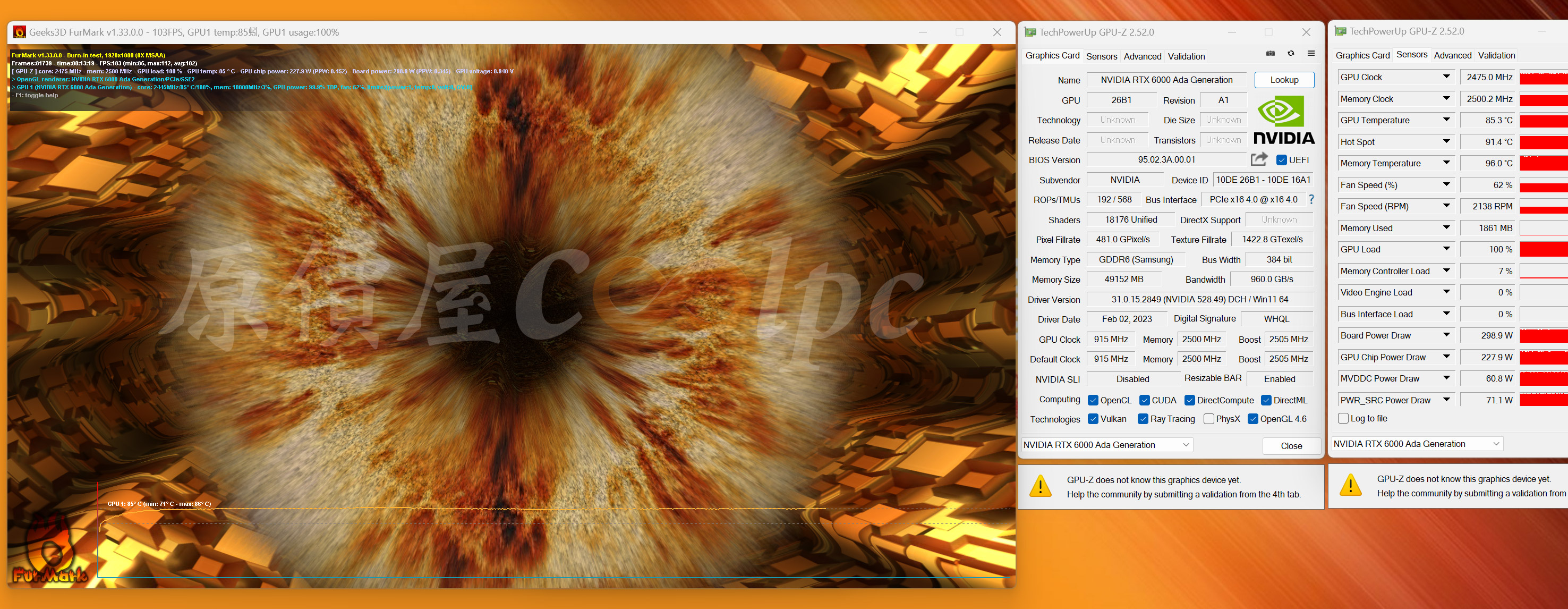
Task: Click the Fan Speed (%) red sensor graph
Action: point(1544,185)
